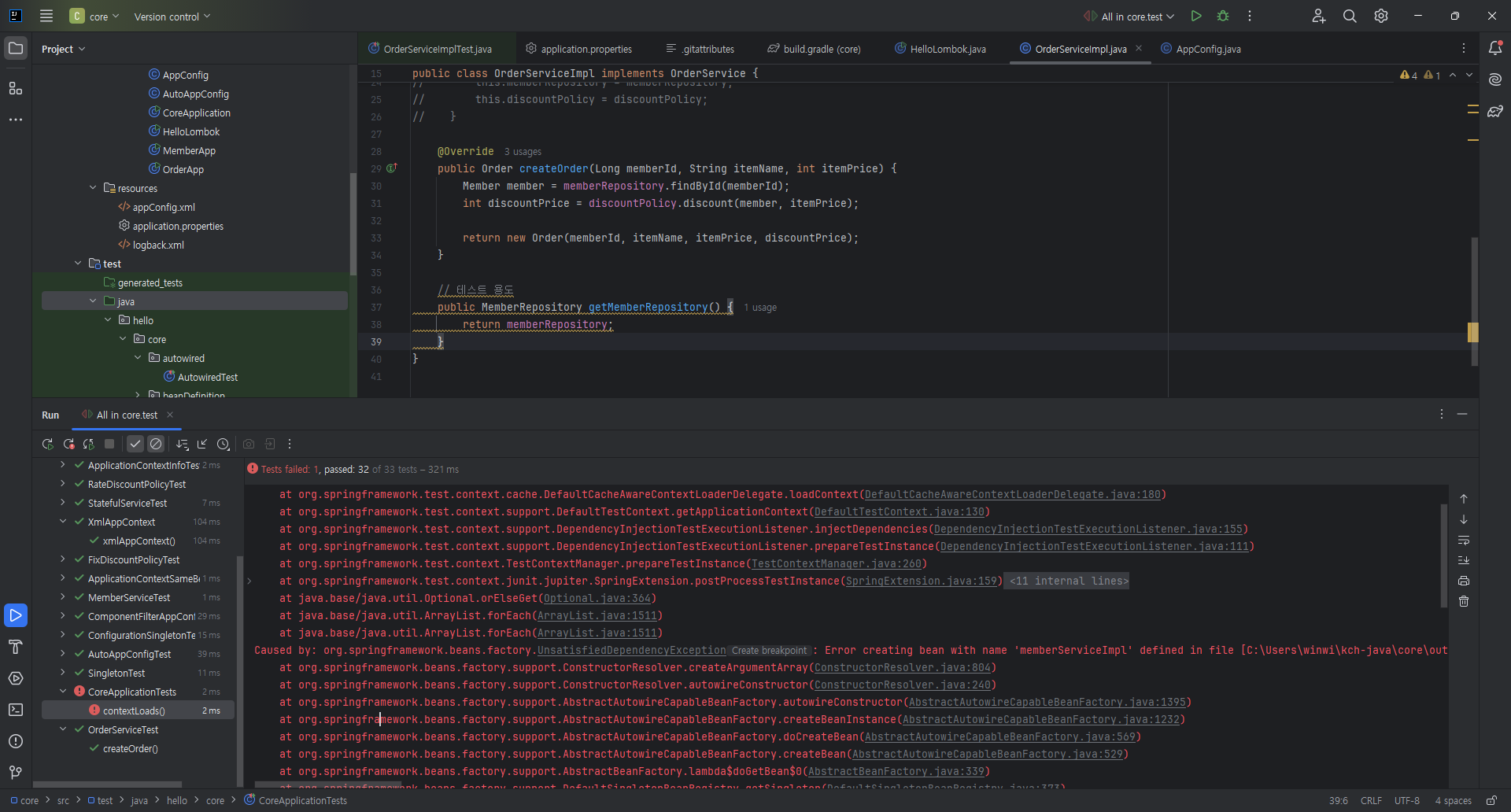
Task: Debug All in core.test configuration
Action: point(1223,16)
